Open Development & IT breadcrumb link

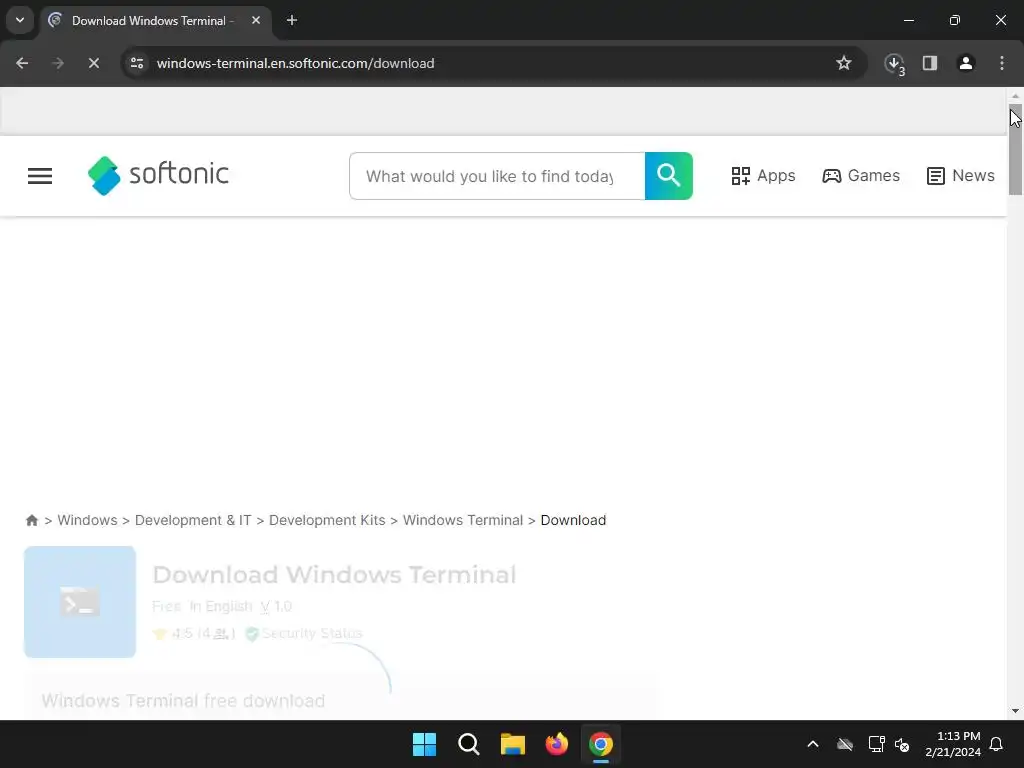[x=193, y=520]
